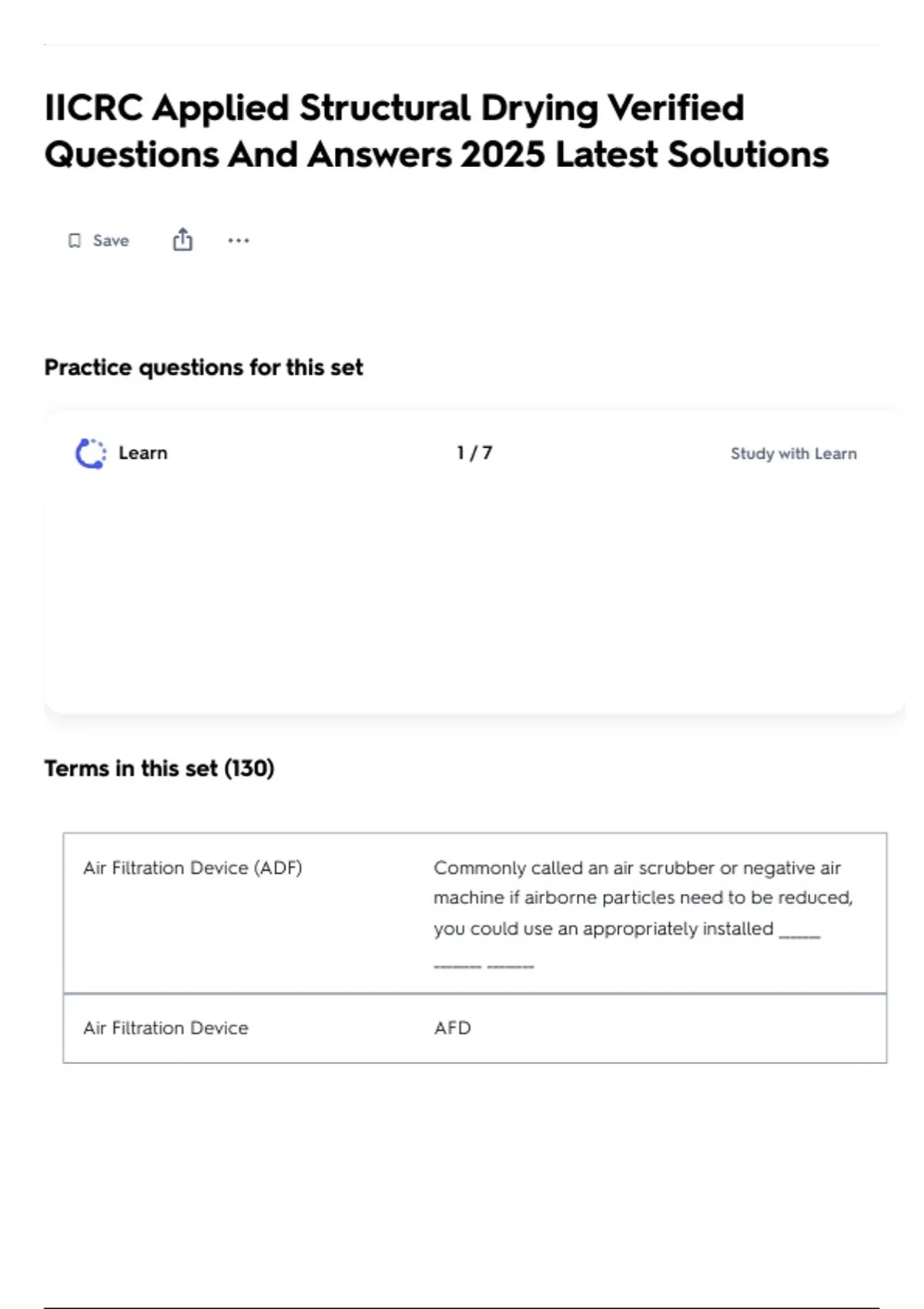Click the words Latest Solutions in the title
Image resolution: width=924 pixels, height=1309 pixels.
(692, 154)
